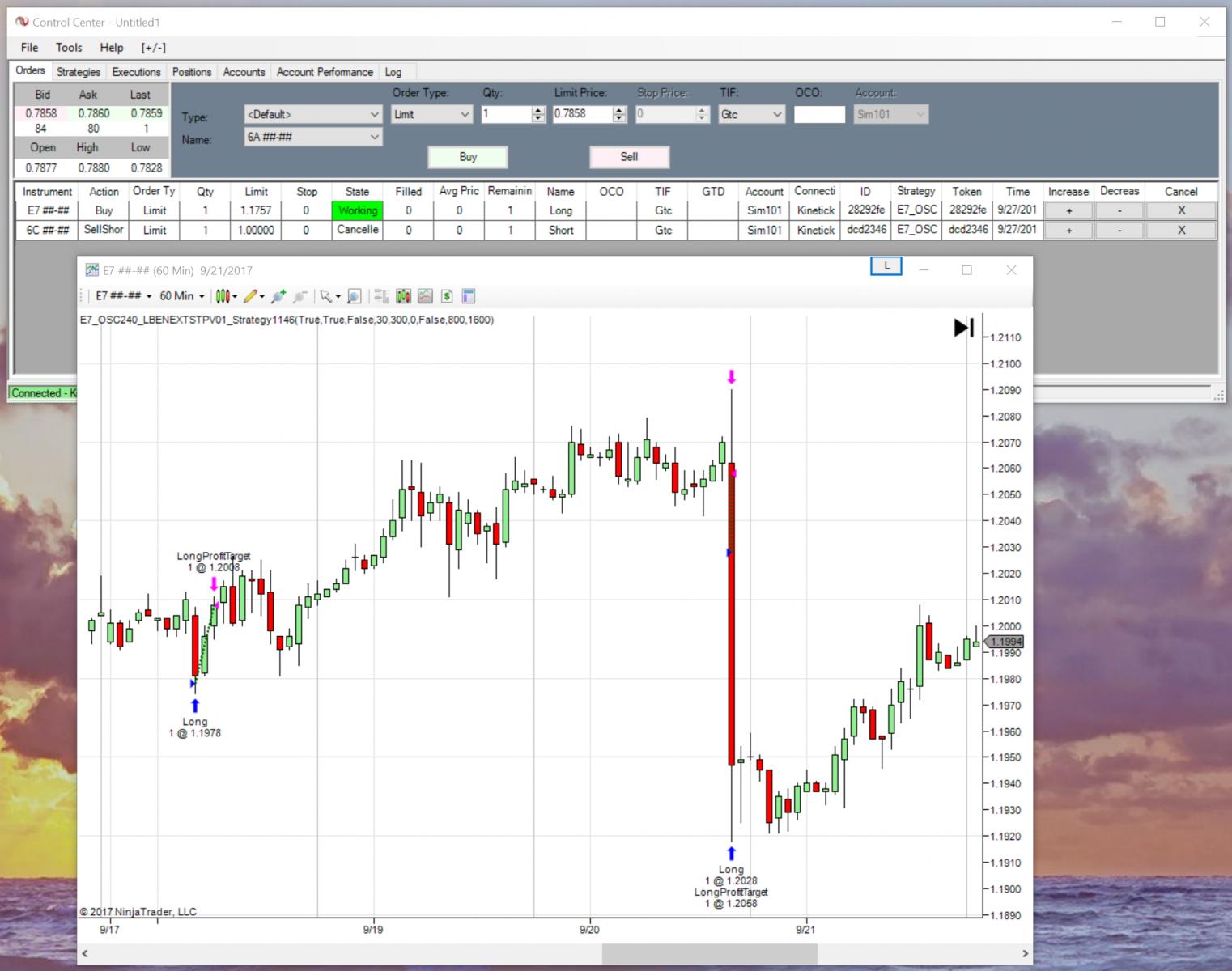Click the Instrument column header

tap(47, 191)
